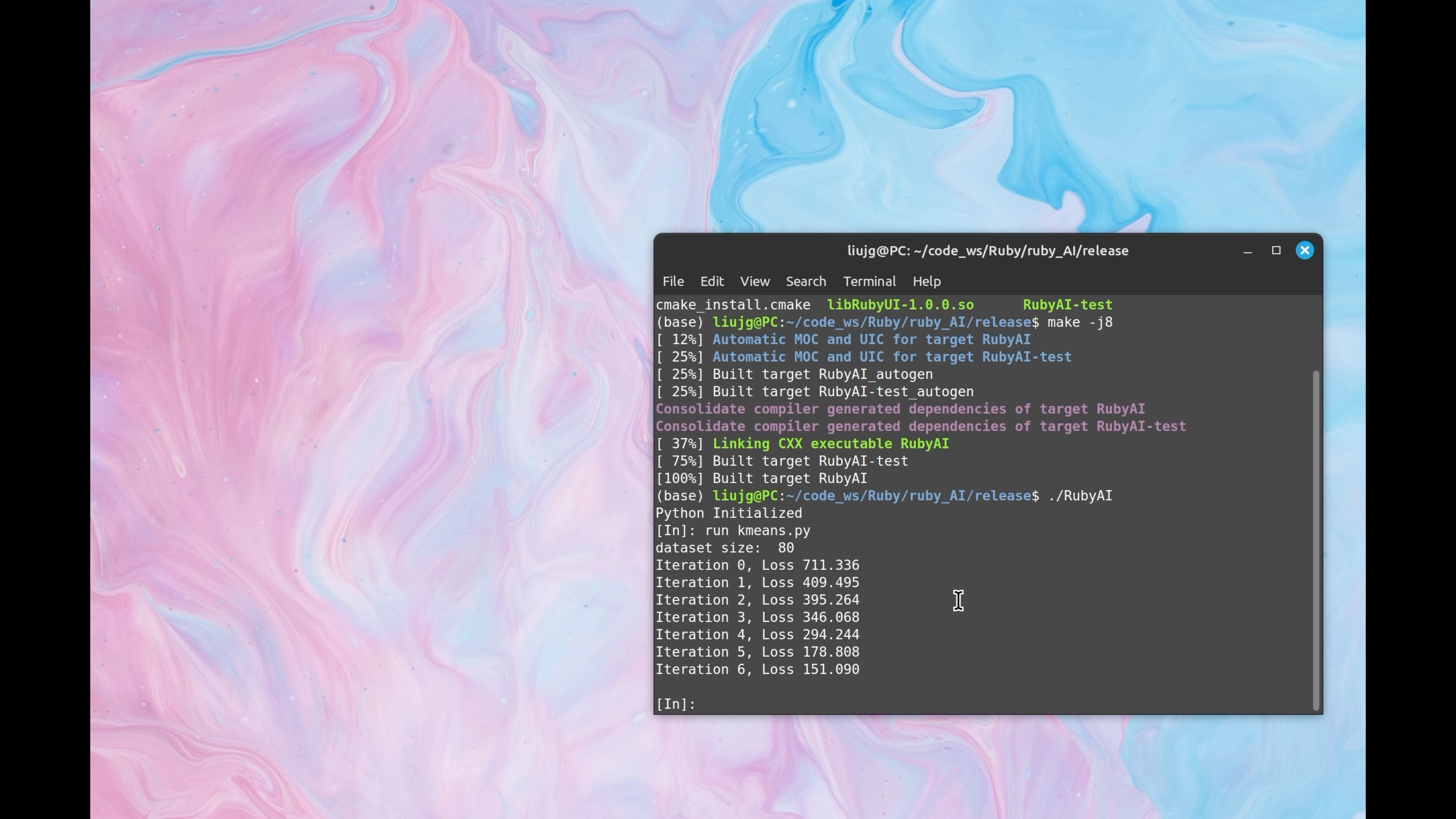Open the Terminal menu
This screenshot has height=819, width=1456.
[869, 281]
